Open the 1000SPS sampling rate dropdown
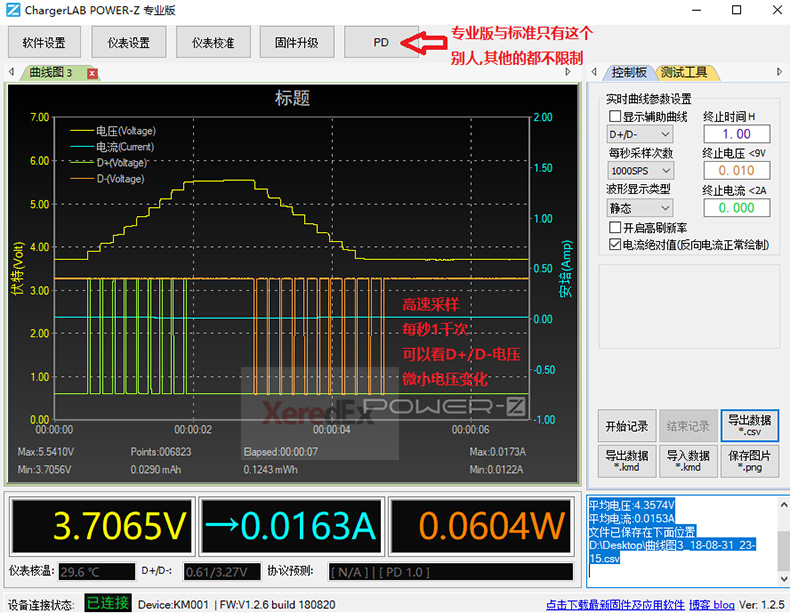790x613 pixels. 640,171
